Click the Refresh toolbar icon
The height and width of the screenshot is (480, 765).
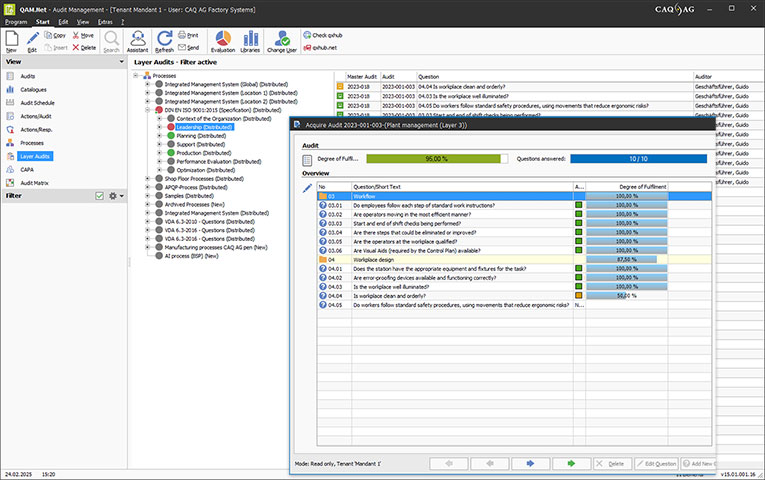(x=165, y=40)
